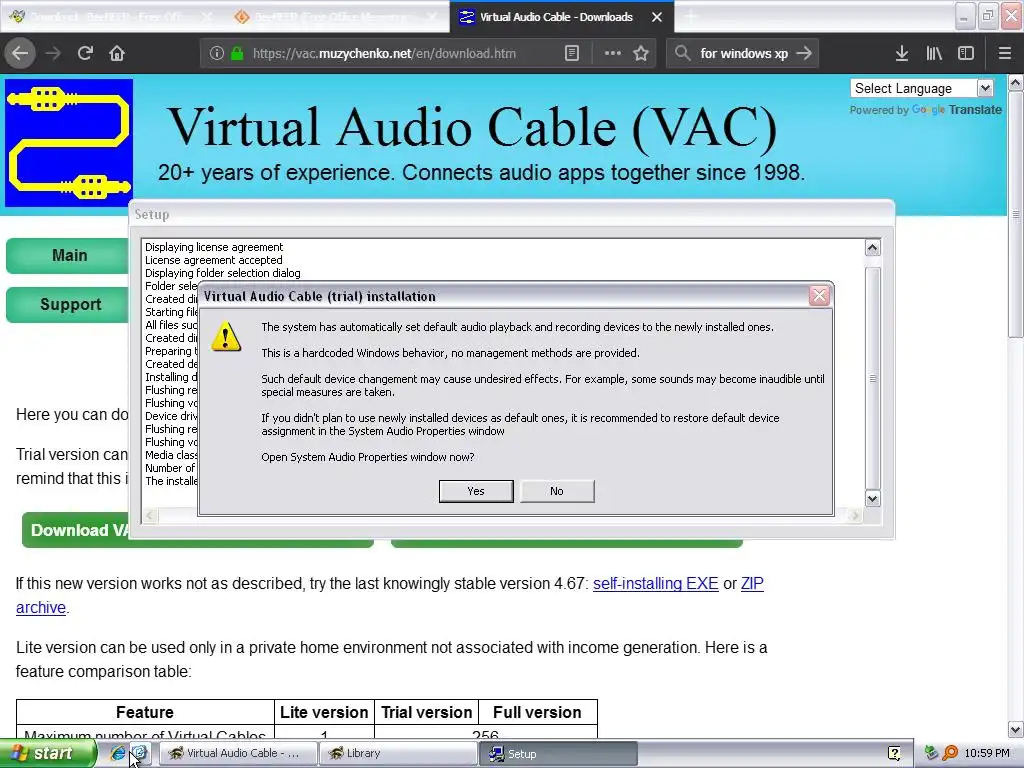Click the page scrollbar down arrow
The height and width of the screenshot is (768, 1024).
1015,729
